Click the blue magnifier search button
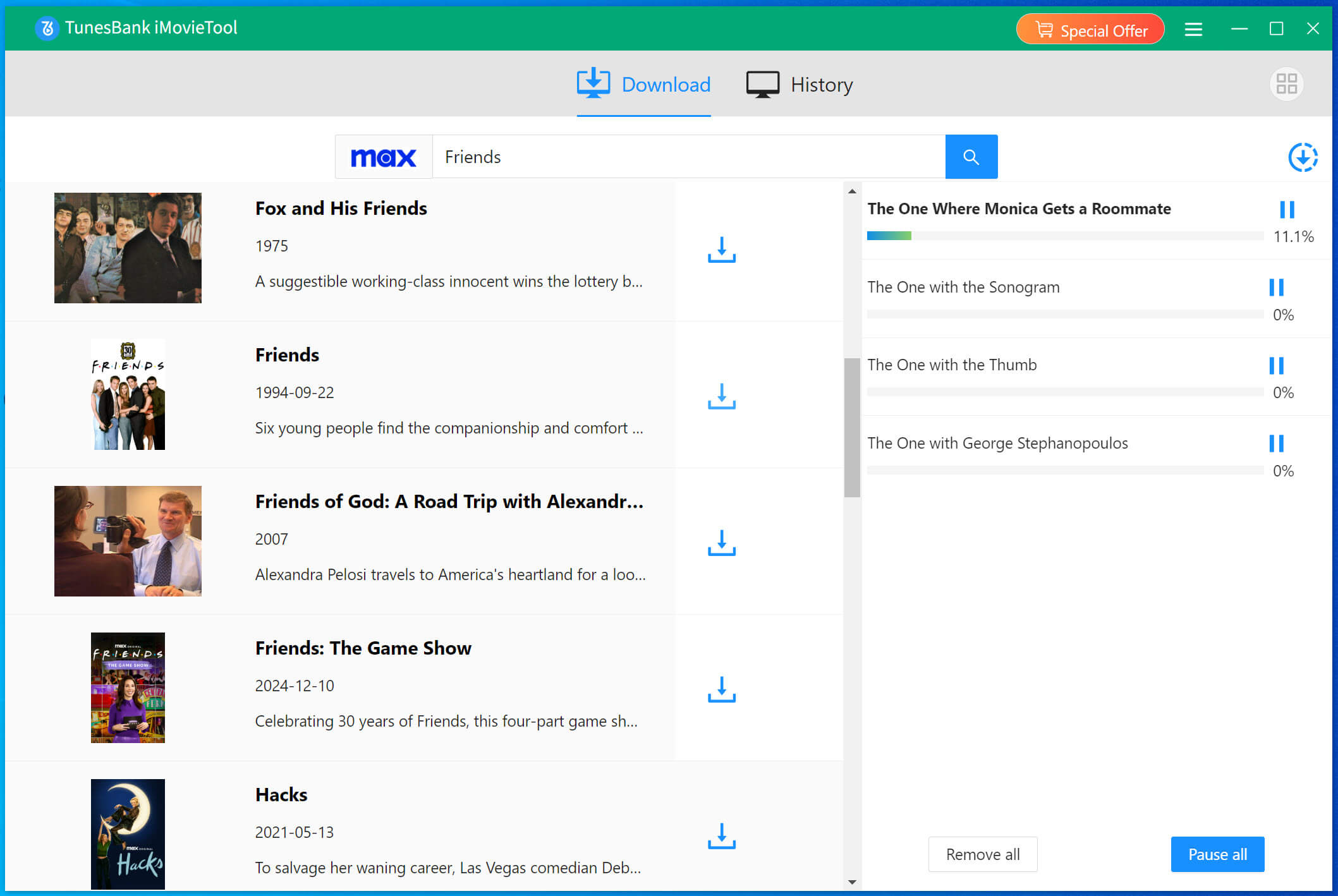The image size is (1338, 896). [971, 157]
